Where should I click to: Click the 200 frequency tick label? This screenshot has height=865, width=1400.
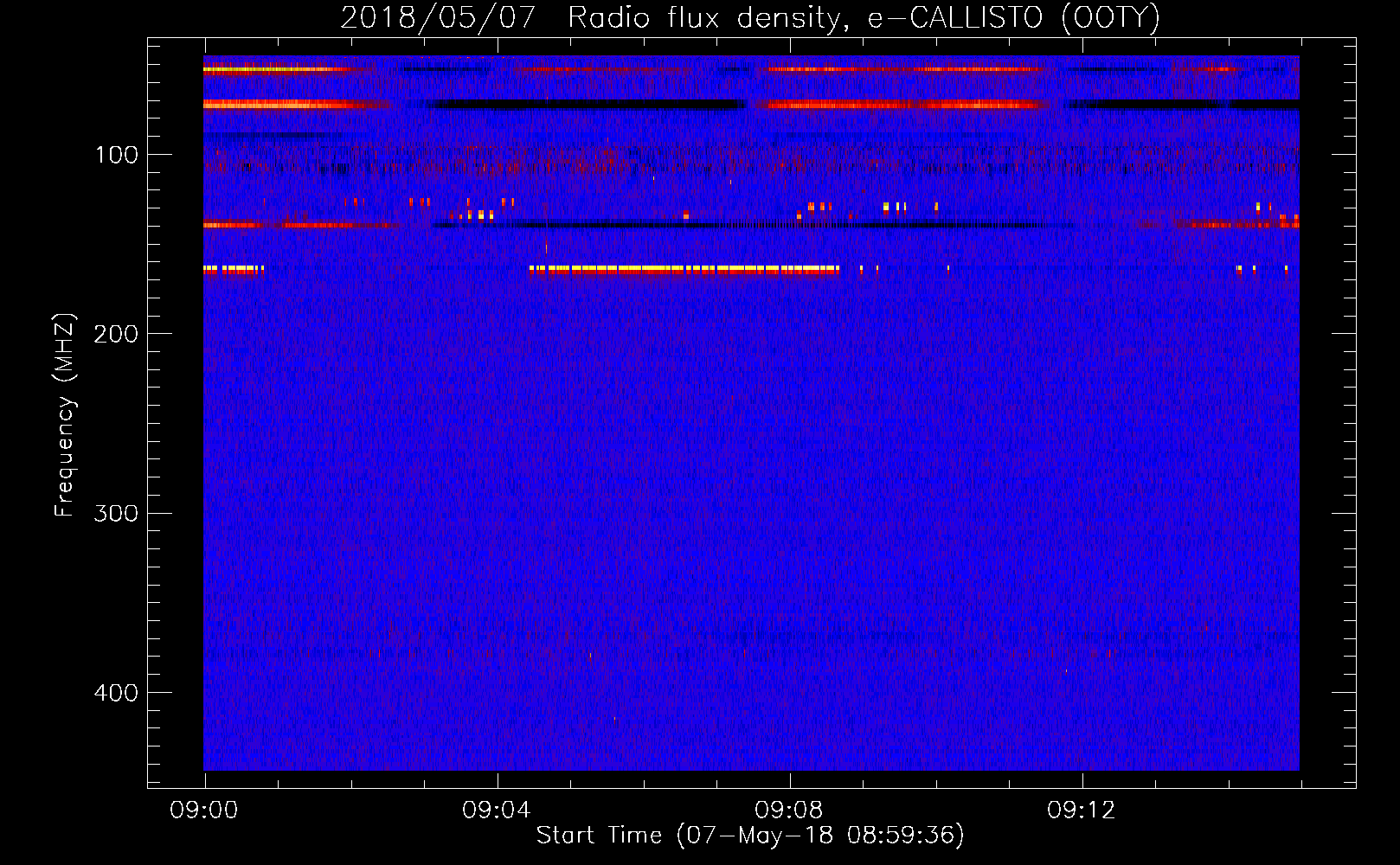(x=115, y=334)
